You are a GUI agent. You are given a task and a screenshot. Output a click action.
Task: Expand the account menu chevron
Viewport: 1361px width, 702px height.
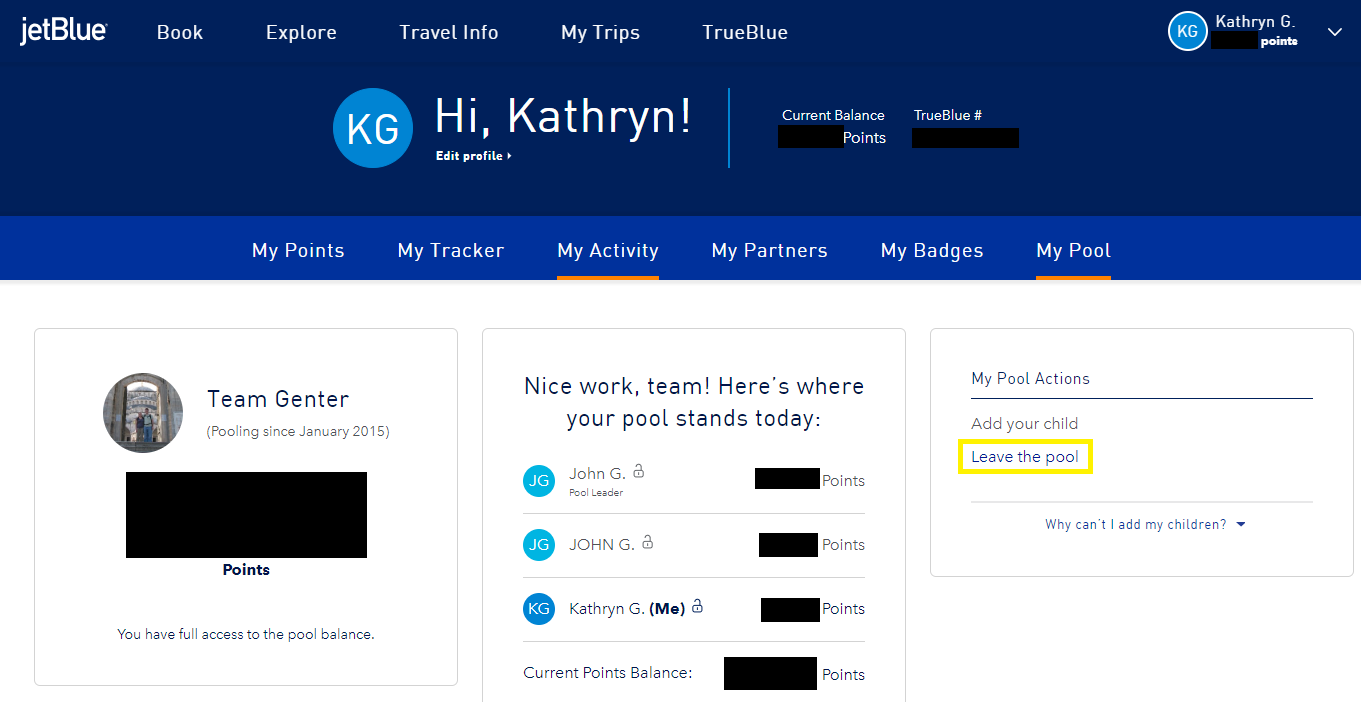tap(1334, 32)
